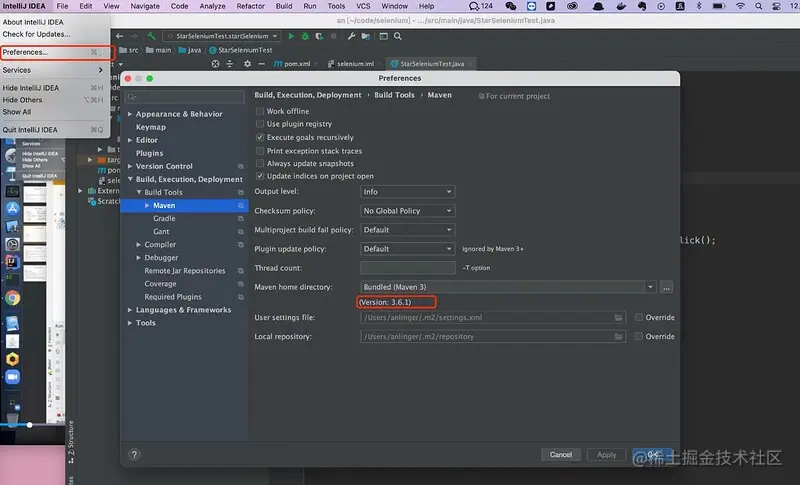
Task: Open Checksum policy dropdown
Action: [x=408, y=211]
